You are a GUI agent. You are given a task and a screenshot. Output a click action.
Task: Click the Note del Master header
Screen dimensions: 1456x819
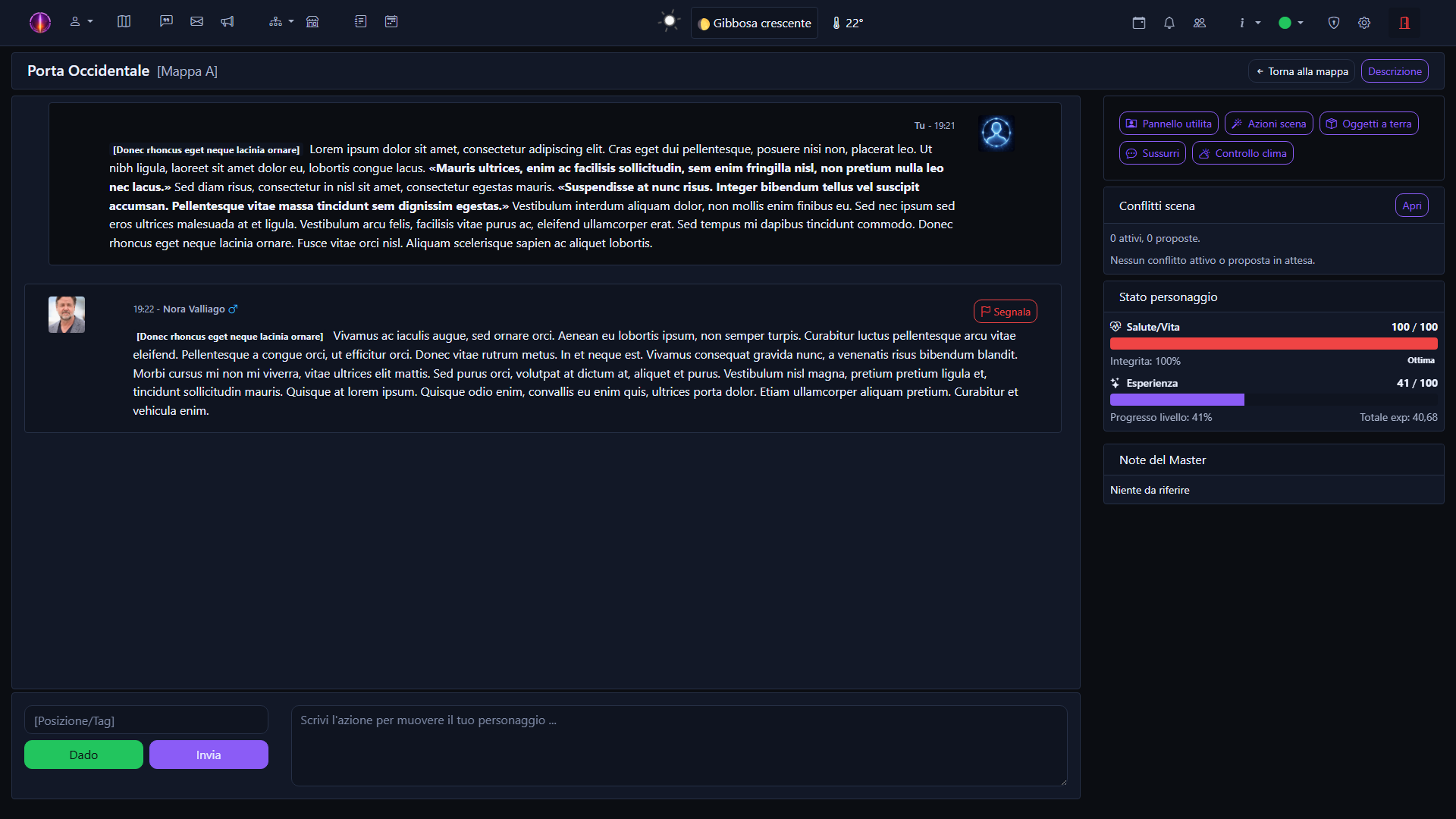1163,460
